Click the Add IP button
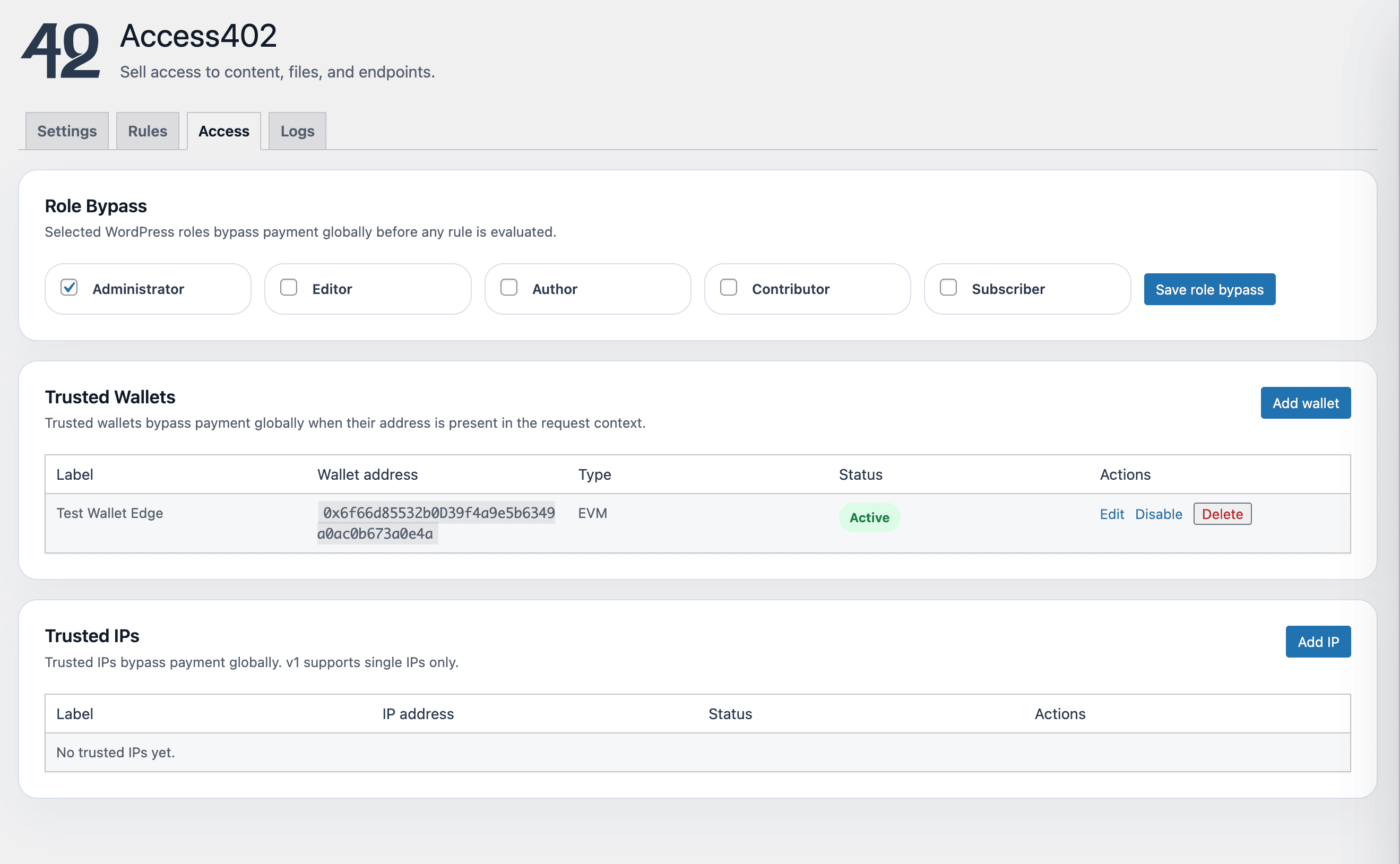 coord(1318,642)
